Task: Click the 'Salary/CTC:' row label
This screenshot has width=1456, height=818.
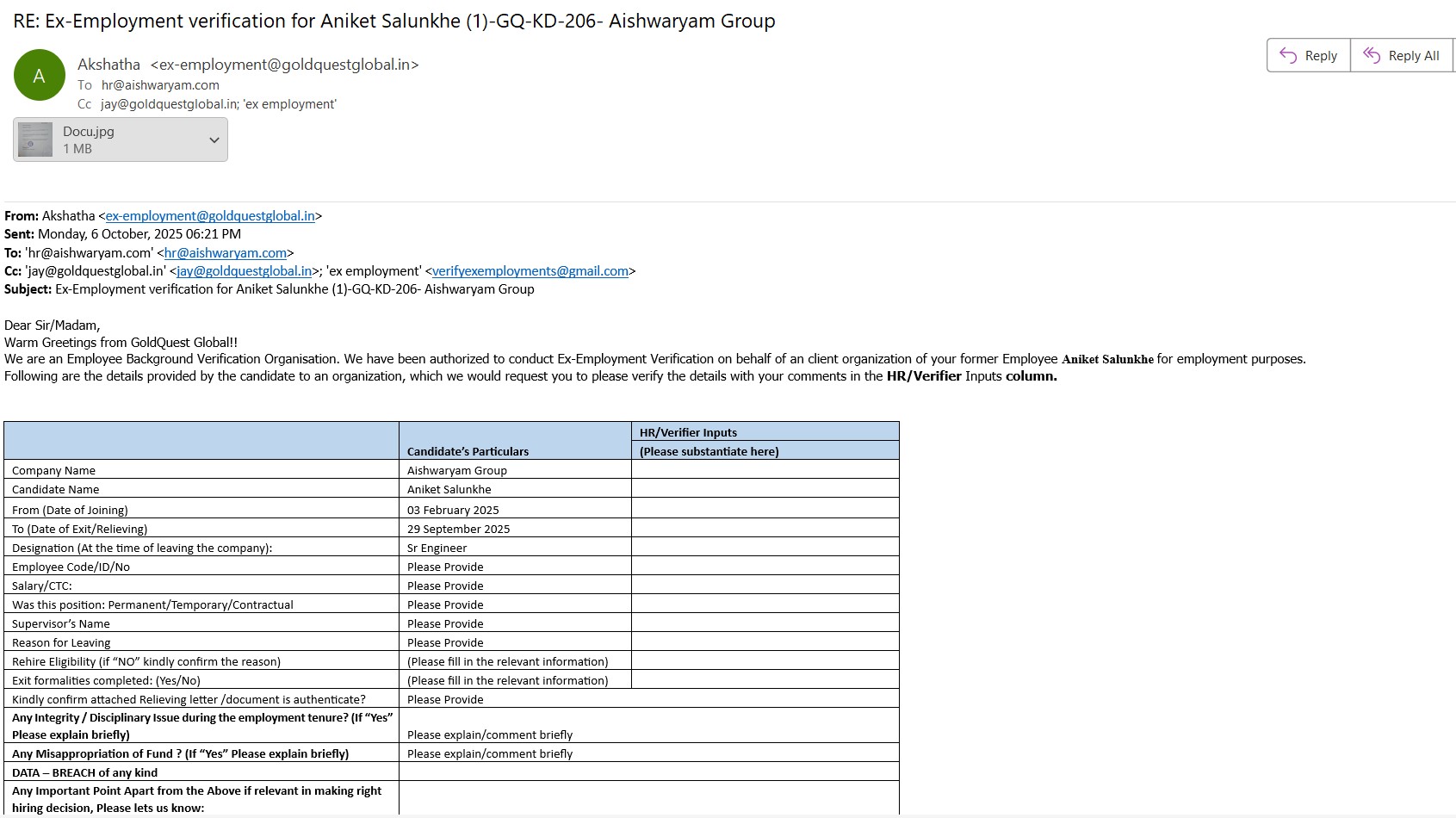Action: point(42,586)
